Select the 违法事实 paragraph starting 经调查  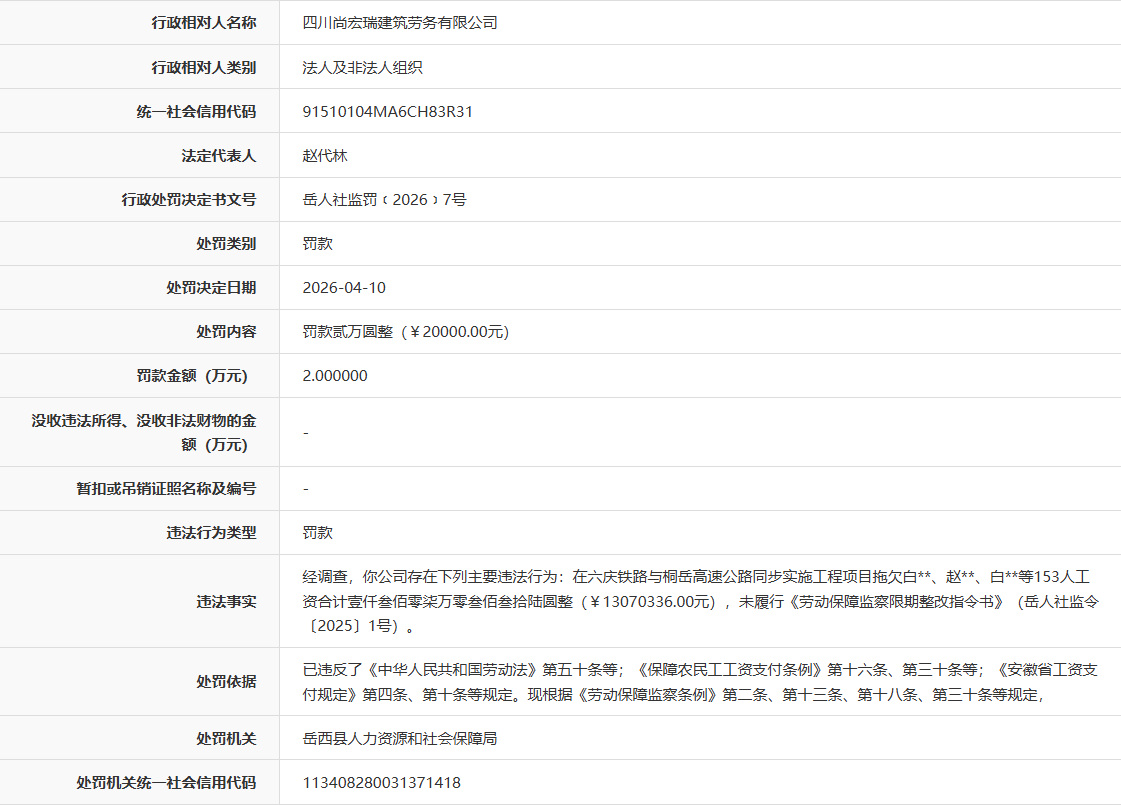pyautogui.click(x=701, y=602)
